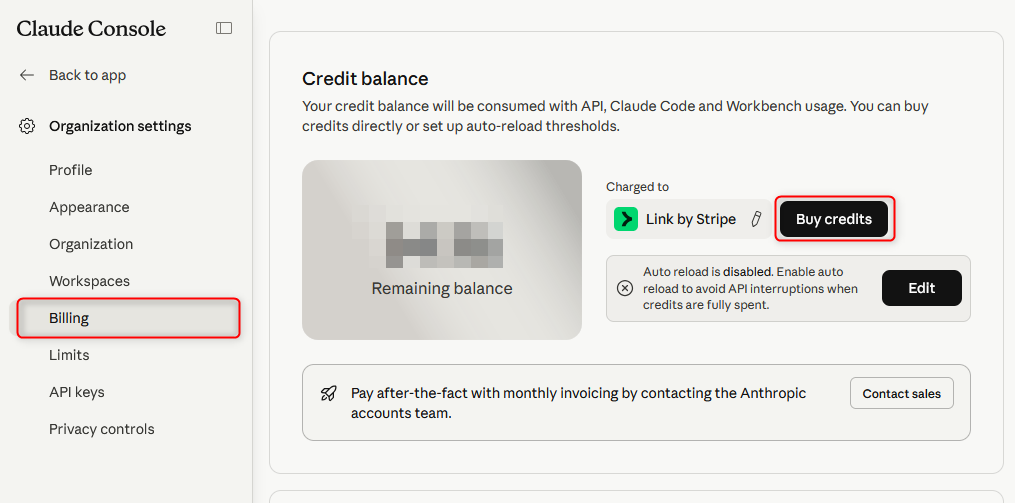Click the Remaining balance card
Viewport: 1015px width, 503px height.
442,250
